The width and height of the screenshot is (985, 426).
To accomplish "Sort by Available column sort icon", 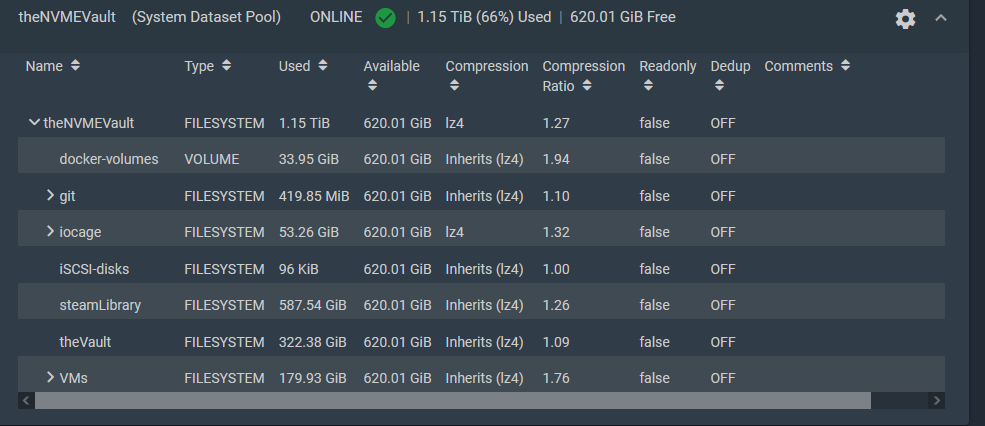I will coord(372,86).
